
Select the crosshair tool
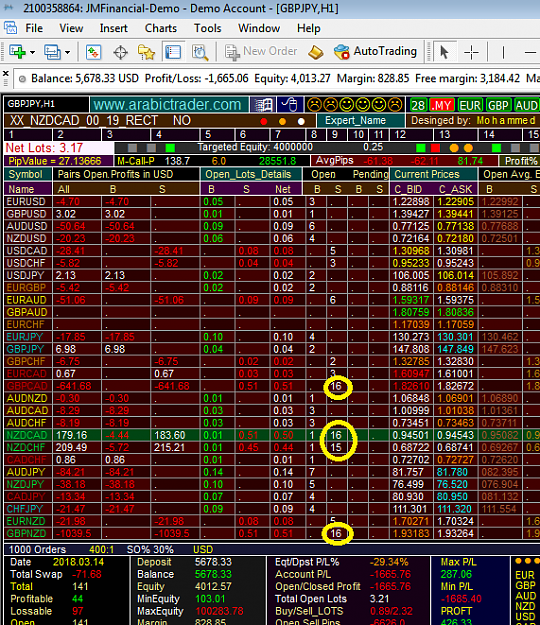pos(471,52)
